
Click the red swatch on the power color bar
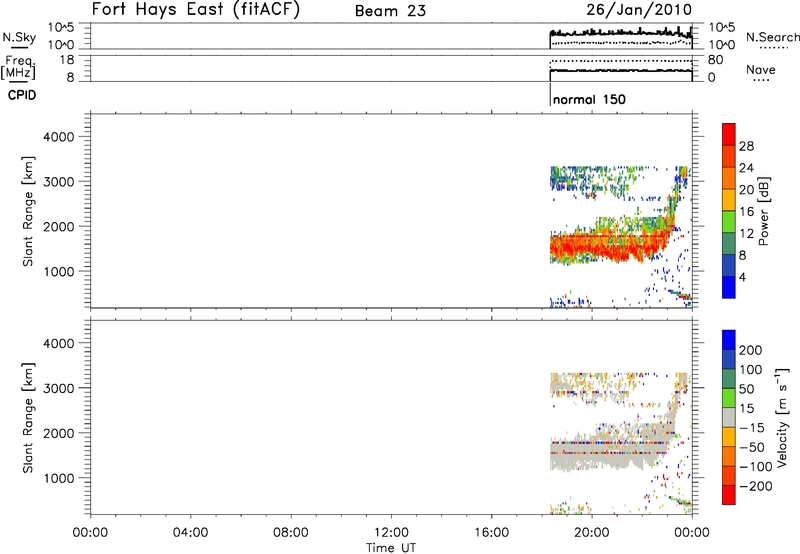point(729,134)
